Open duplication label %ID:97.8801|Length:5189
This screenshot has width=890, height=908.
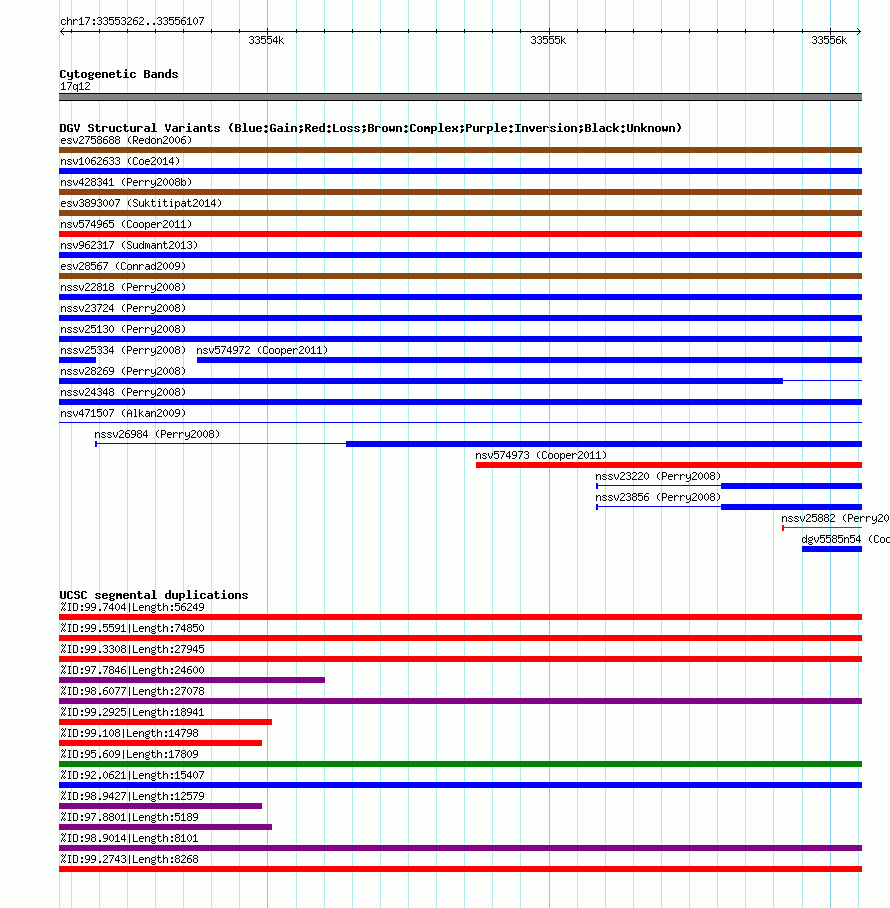pyautogui.click(x=129, y=817)
